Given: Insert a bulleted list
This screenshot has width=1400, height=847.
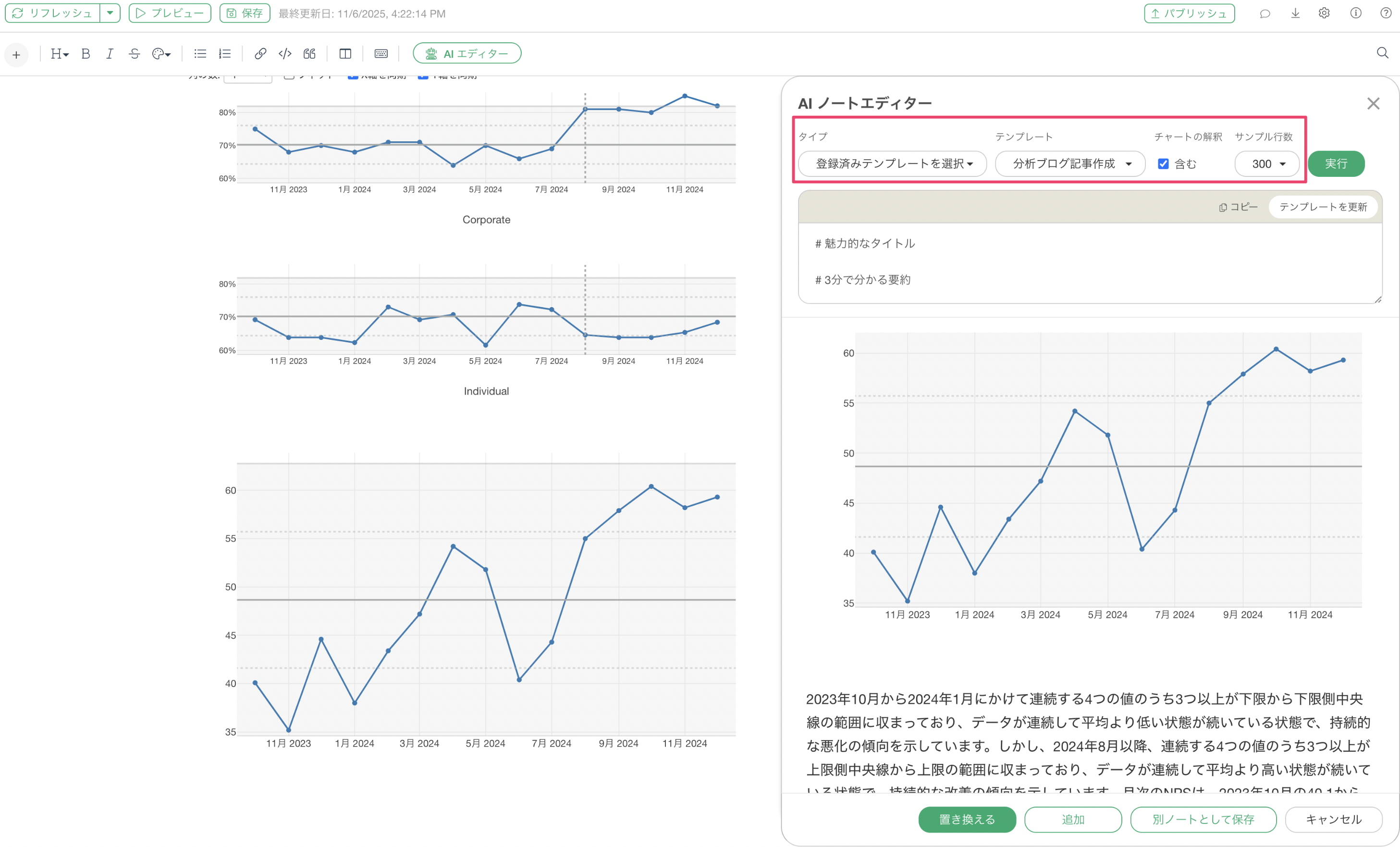Looking at the screenshot, I should click(200, 53).
